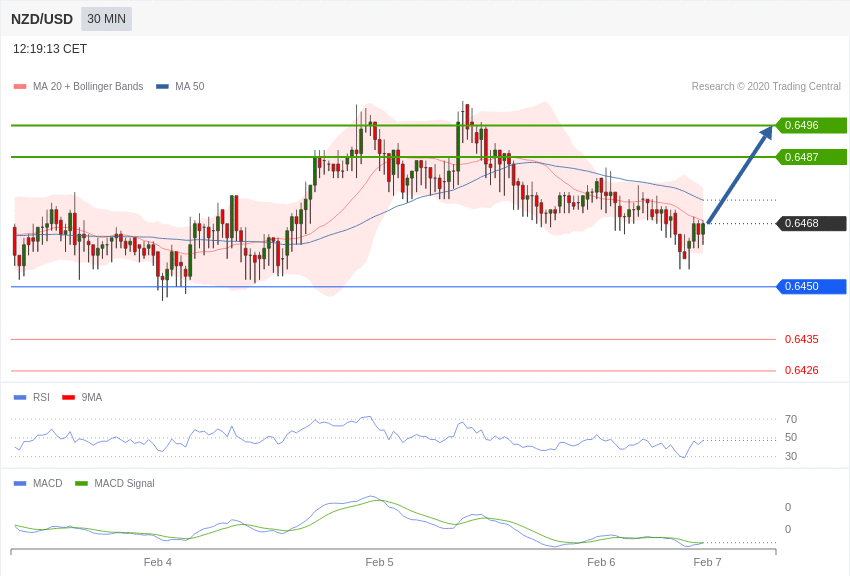Click the pink MA 20 Bollinger legend swatch
The height and width of the screenshot is (576, 850).
point(20,87)
